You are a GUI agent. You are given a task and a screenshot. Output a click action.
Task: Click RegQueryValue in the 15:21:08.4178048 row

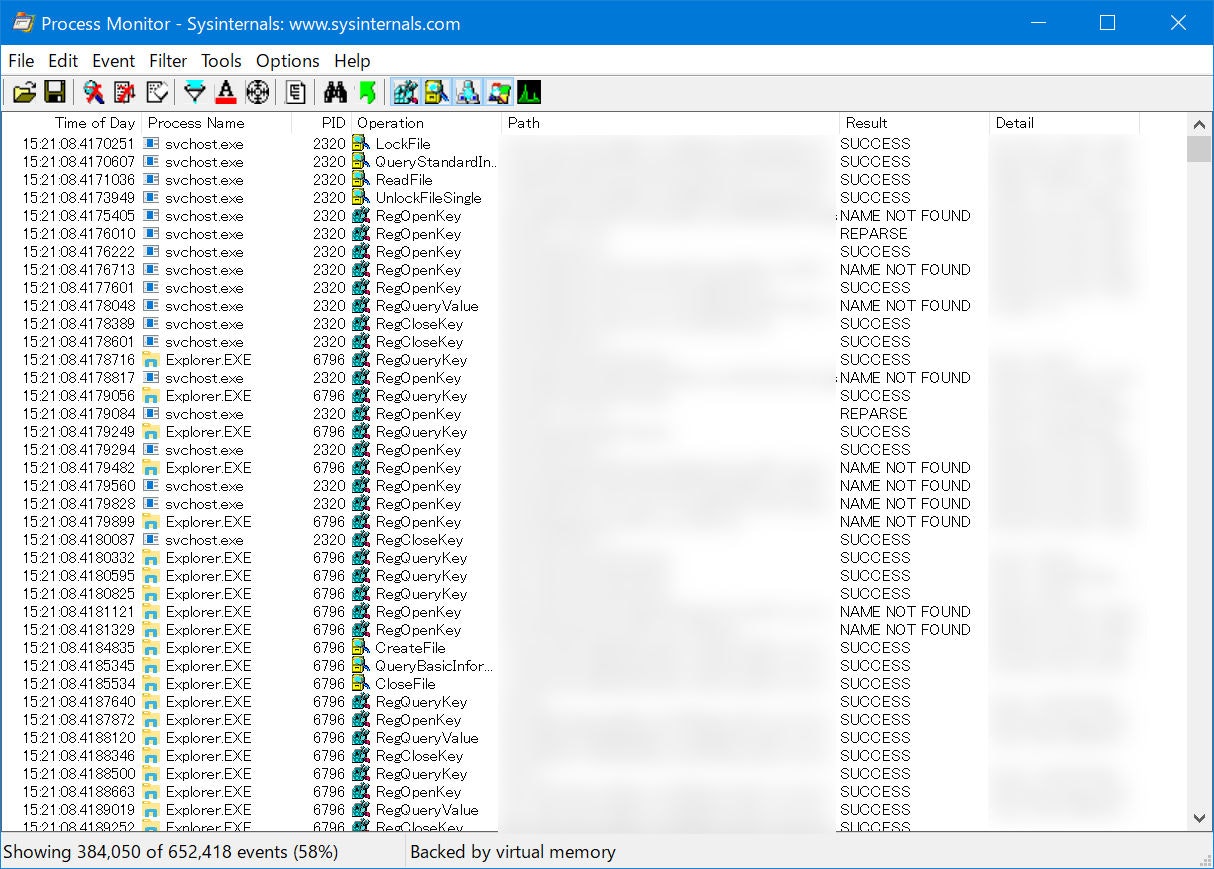coord(427,306)
